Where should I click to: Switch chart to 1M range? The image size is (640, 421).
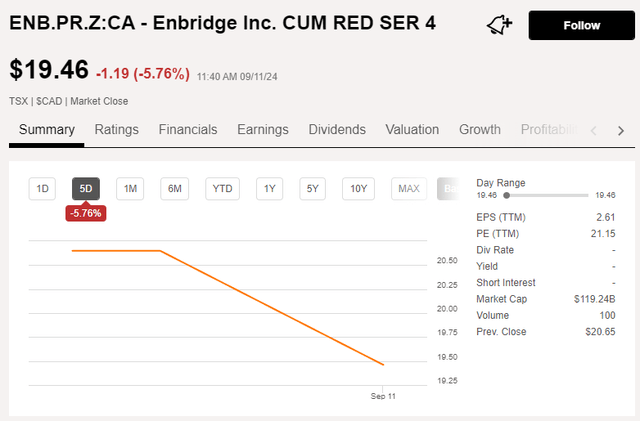pos(130,188)
